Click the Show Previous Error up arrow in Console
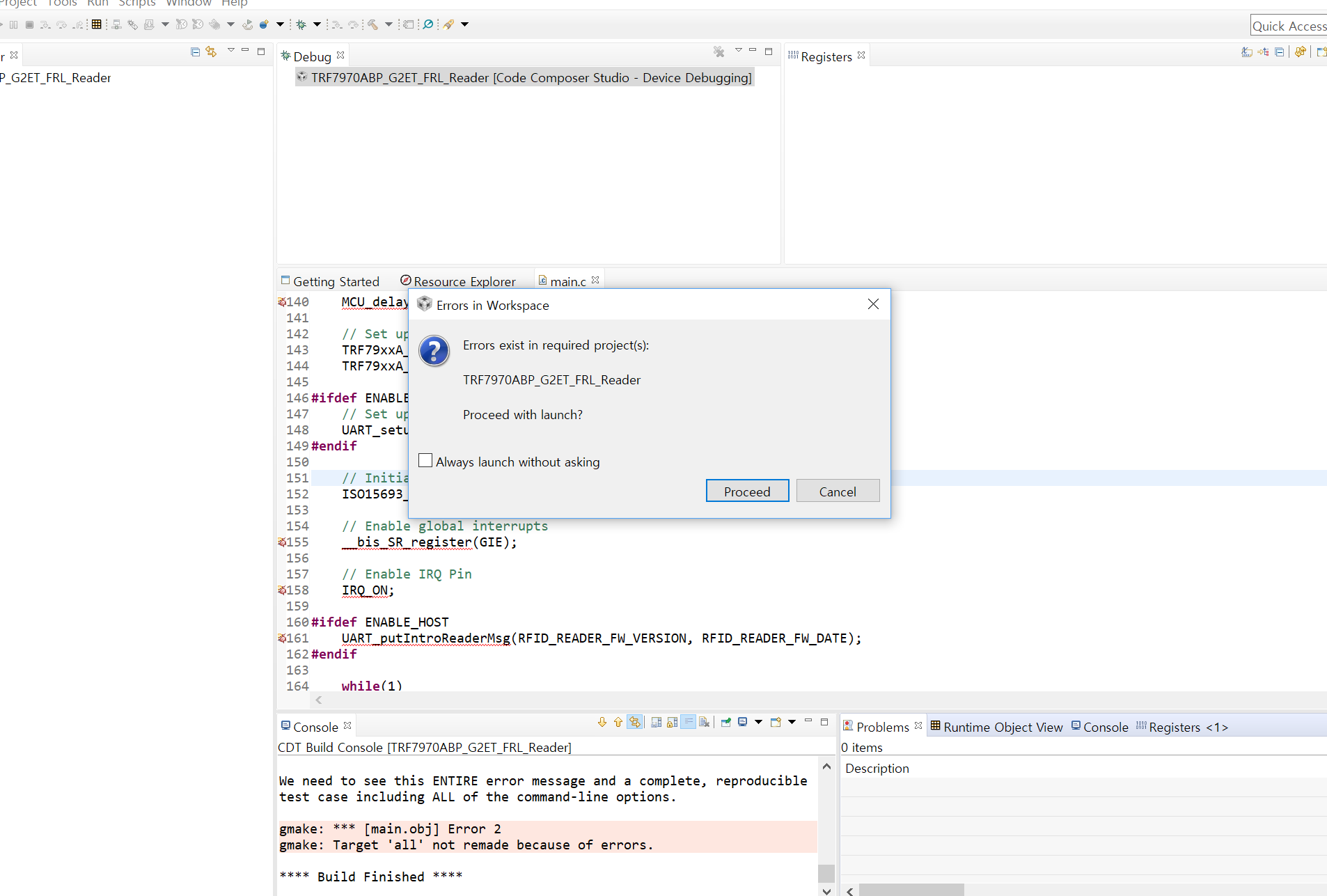This screenshot has width=1327, height=896. tap(618, 722)
